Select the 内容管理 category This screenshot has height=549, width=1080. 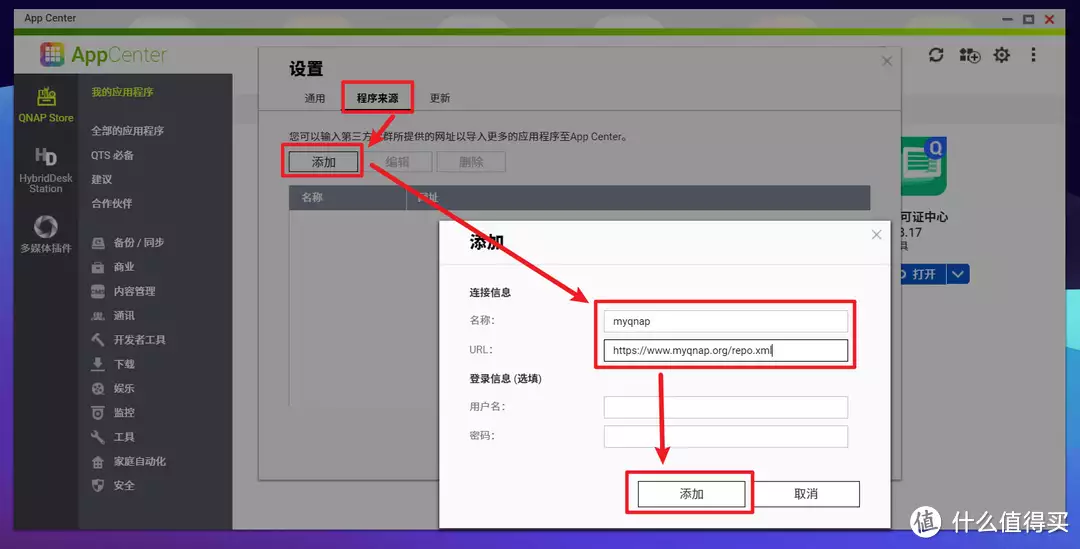pyautogui.click(x=123, y=291)
